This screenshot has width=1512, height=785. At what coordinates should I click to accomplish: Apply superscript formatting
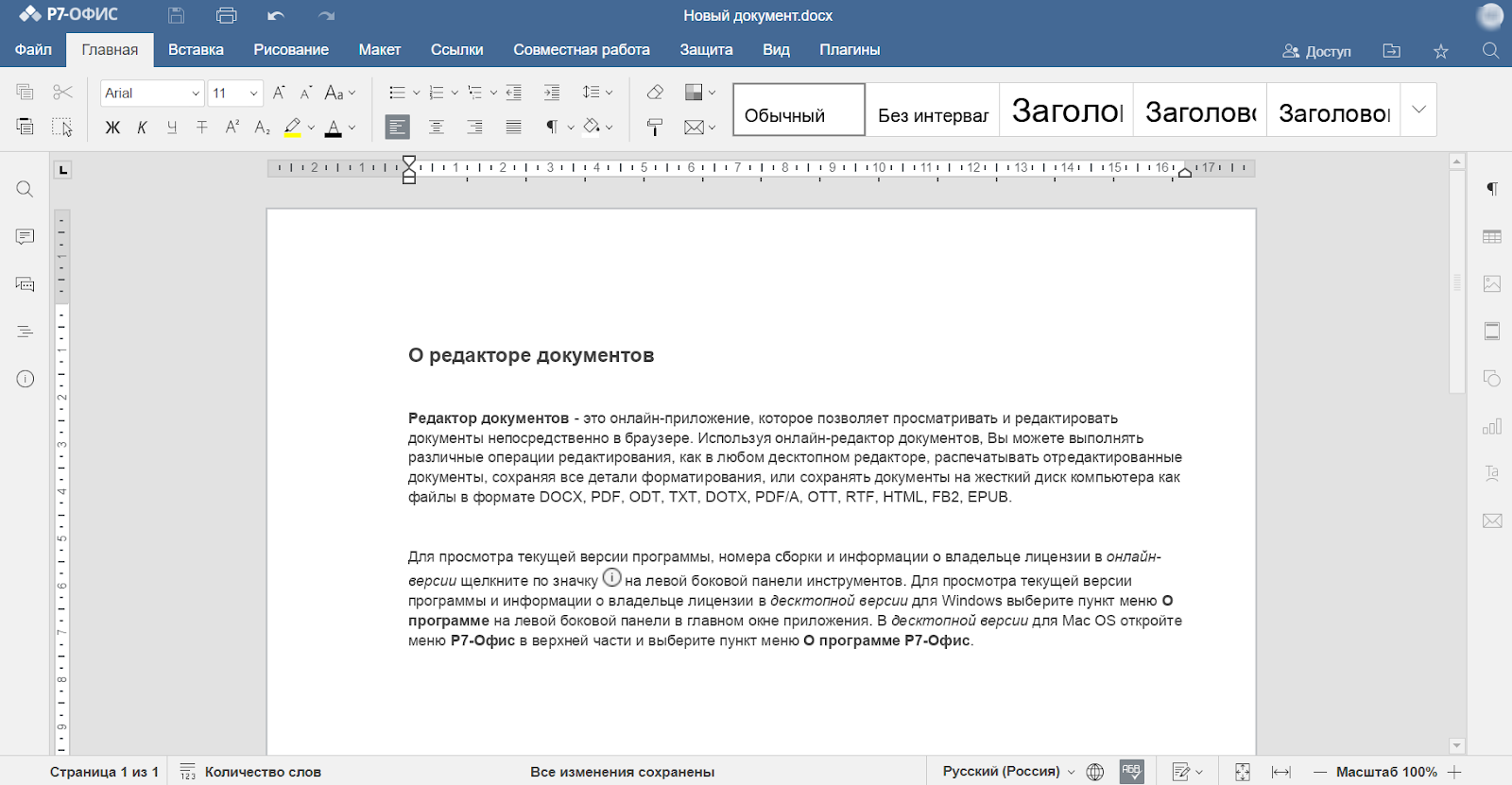click(x=232, y=127)
